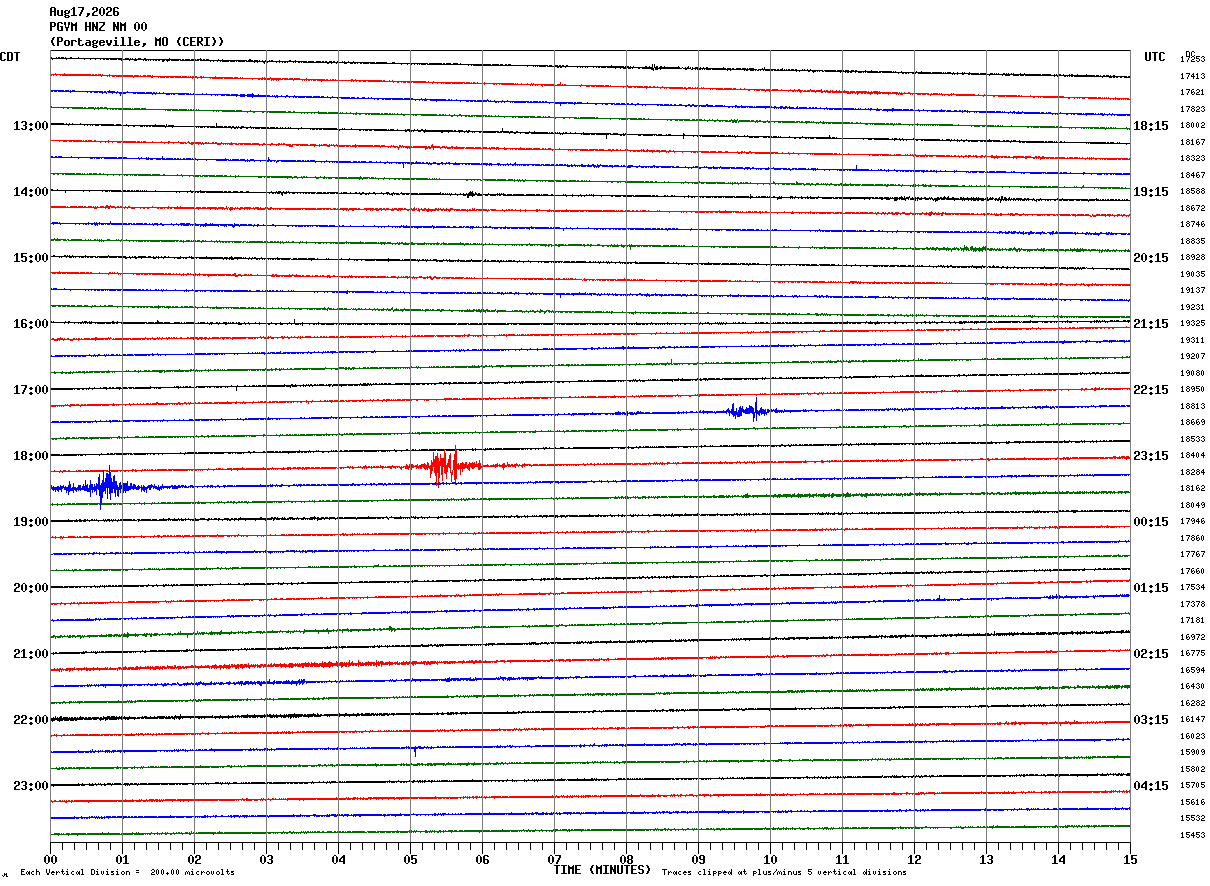Click the blue seismic burst near minute 1
The height and width of the screenshot is (886, 1210).
tap(106, 487)
